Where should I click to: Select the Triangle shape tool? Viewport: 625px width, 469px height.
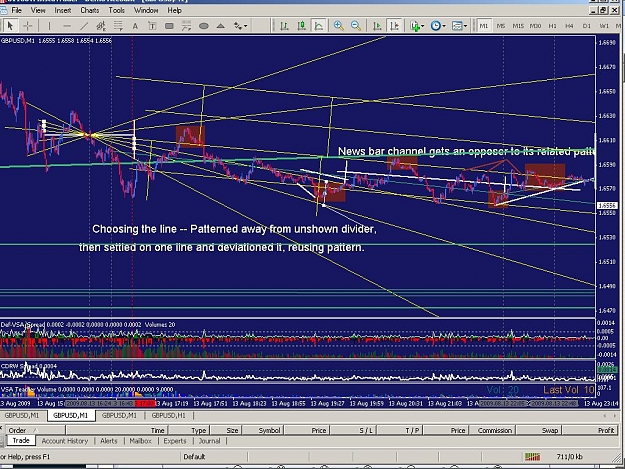click(220, 26)
